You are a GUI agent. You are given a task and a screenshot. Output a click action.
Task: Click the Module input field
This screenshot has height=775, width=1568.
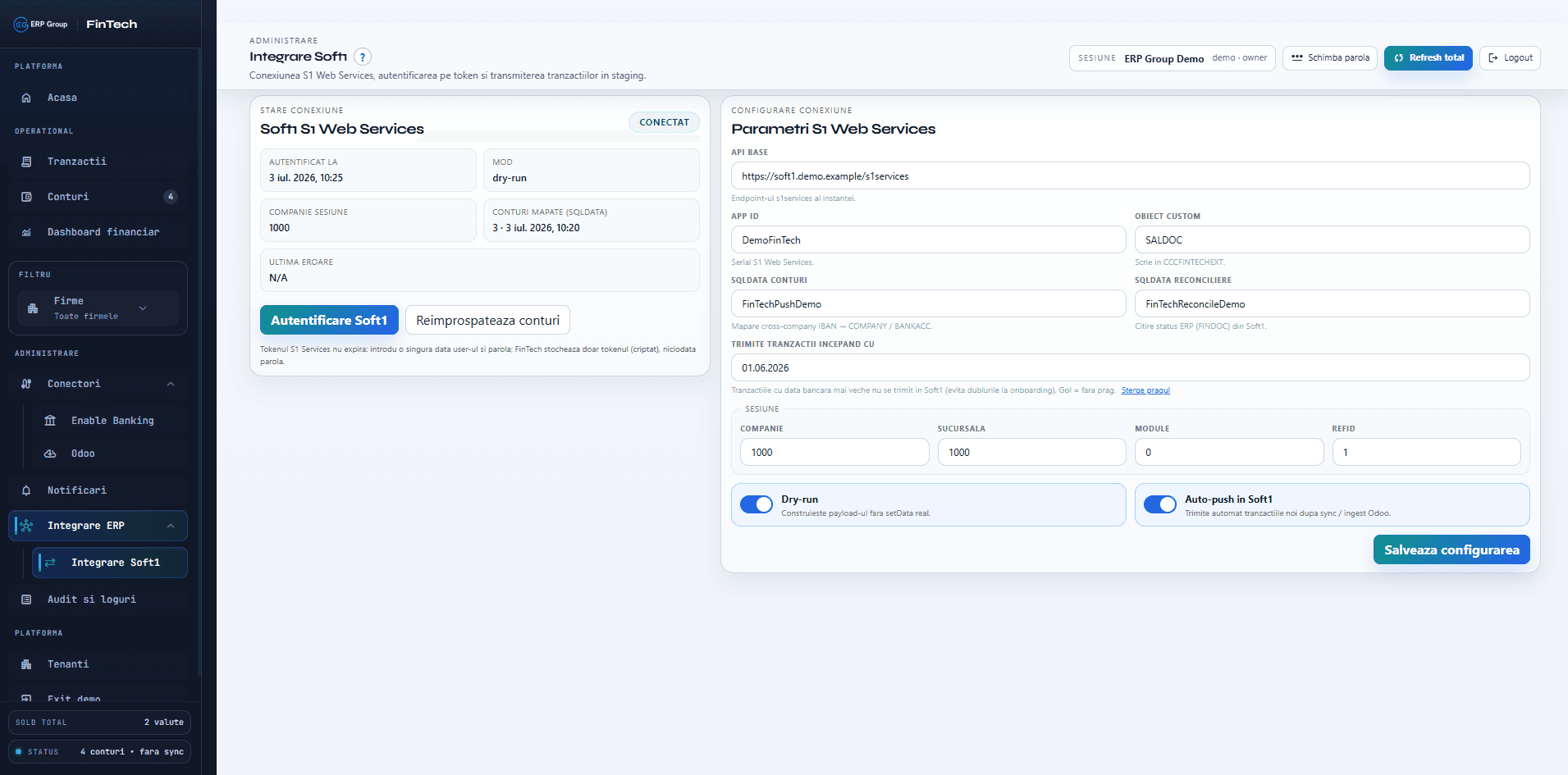[1229, 452]
